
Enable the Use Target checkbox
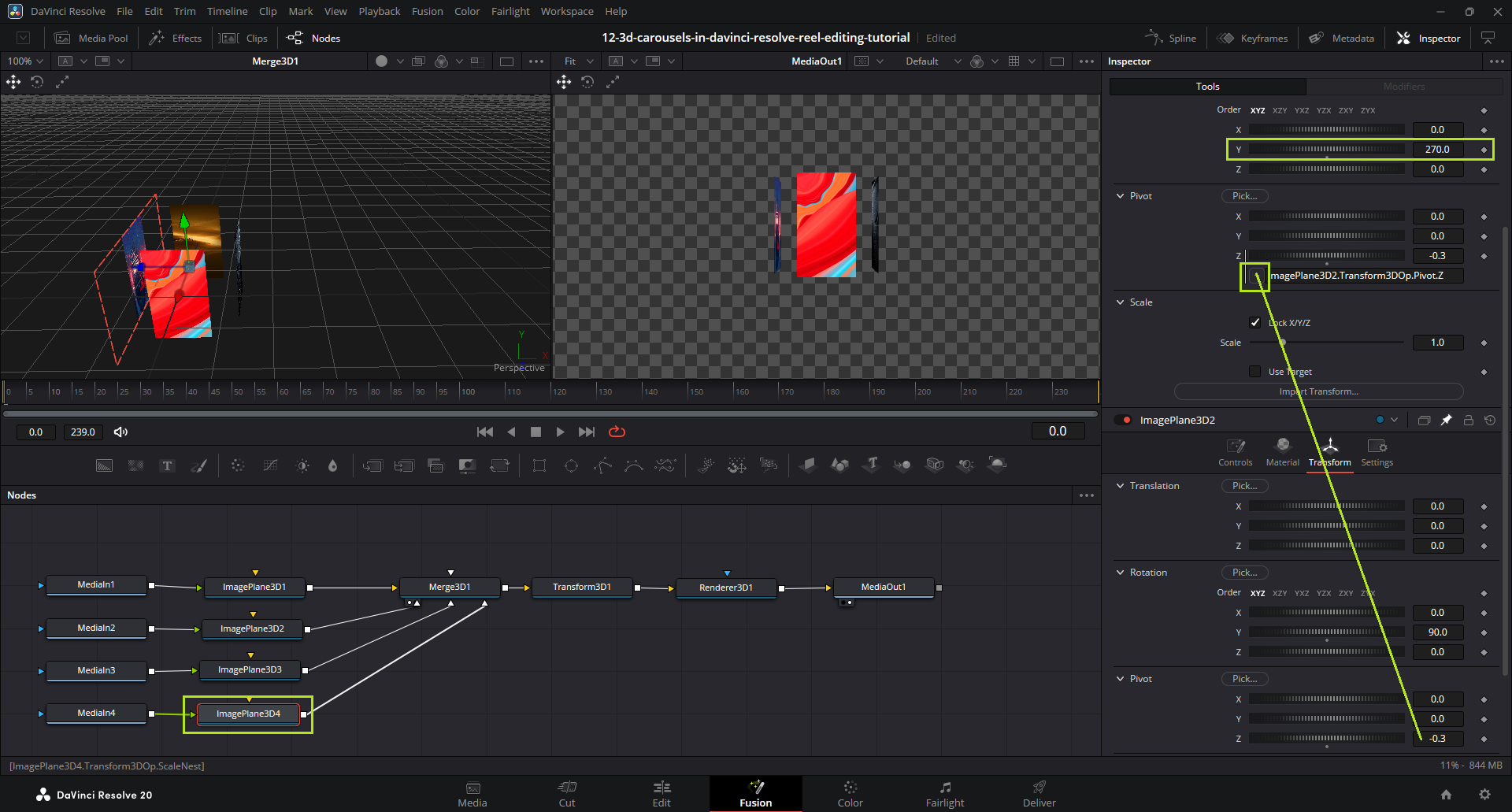point(1255,372)
